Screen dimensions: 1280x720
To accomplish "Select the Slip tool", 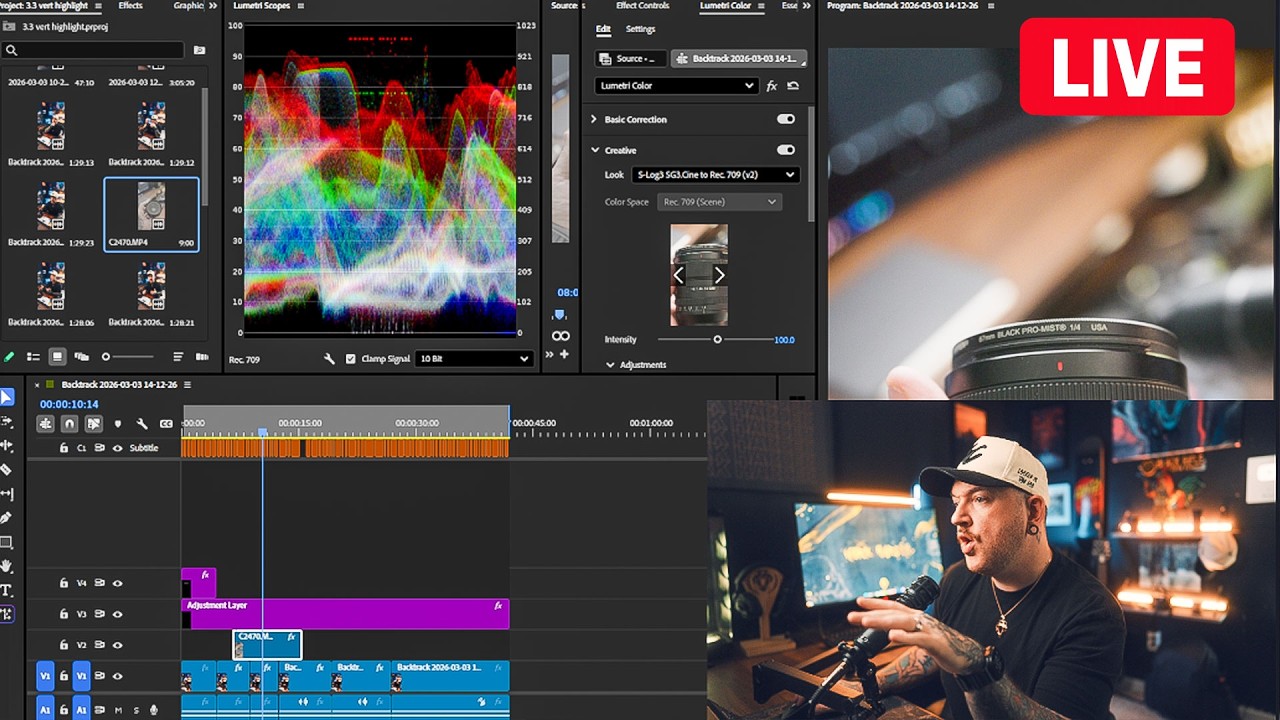I will click(7, 494).
